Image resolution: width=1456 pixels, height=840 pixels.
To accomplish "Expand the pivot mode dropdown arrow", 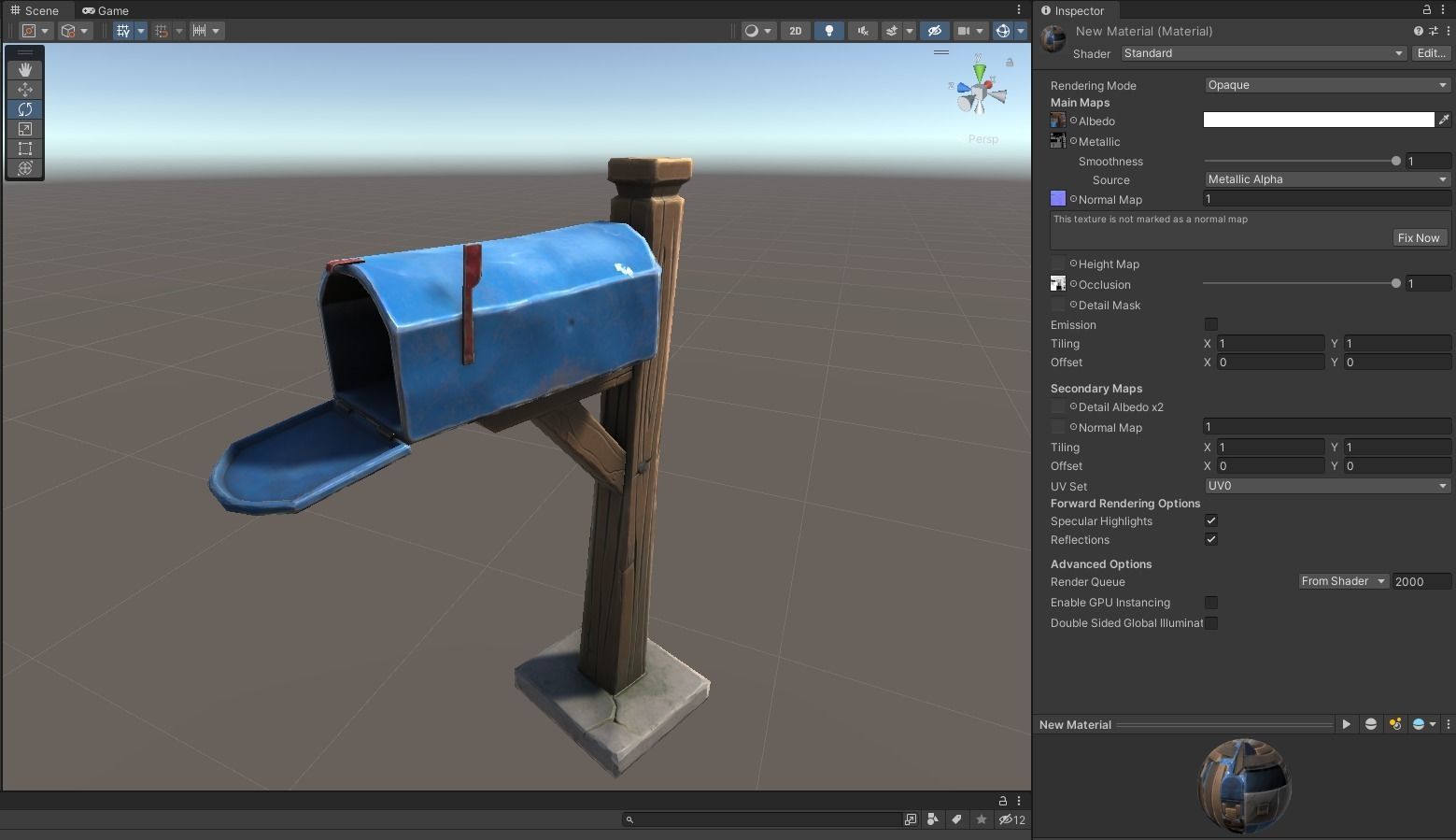I will point(45,31).
